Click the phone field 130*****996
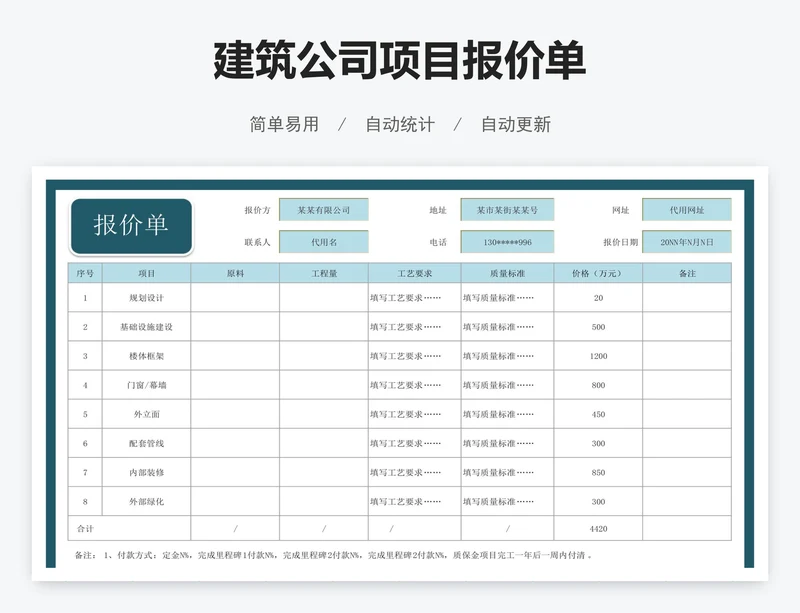The height and width of the screenshot is (613, 800). [x=507, y=242]
